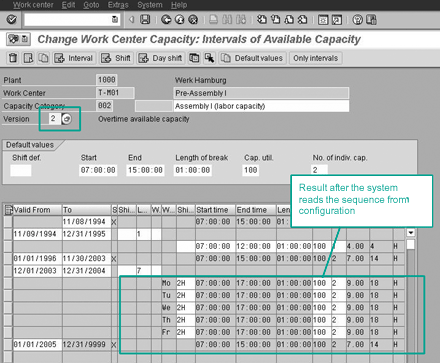Click the 2H shift cell in Fr row
This screenshot has height=363, width=440.
[x=186, y=332]
